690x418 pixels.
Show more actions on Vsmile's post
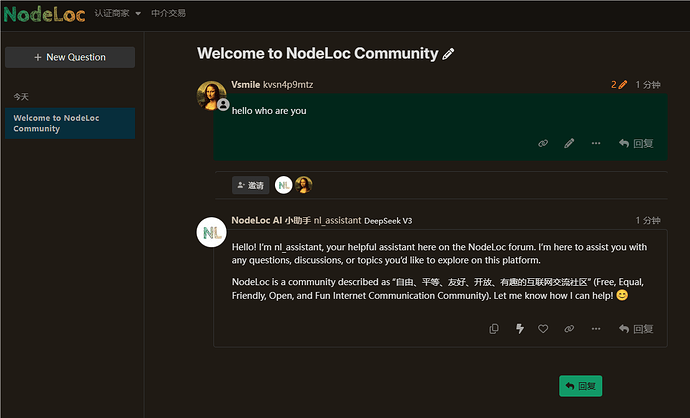coord(596,143)
